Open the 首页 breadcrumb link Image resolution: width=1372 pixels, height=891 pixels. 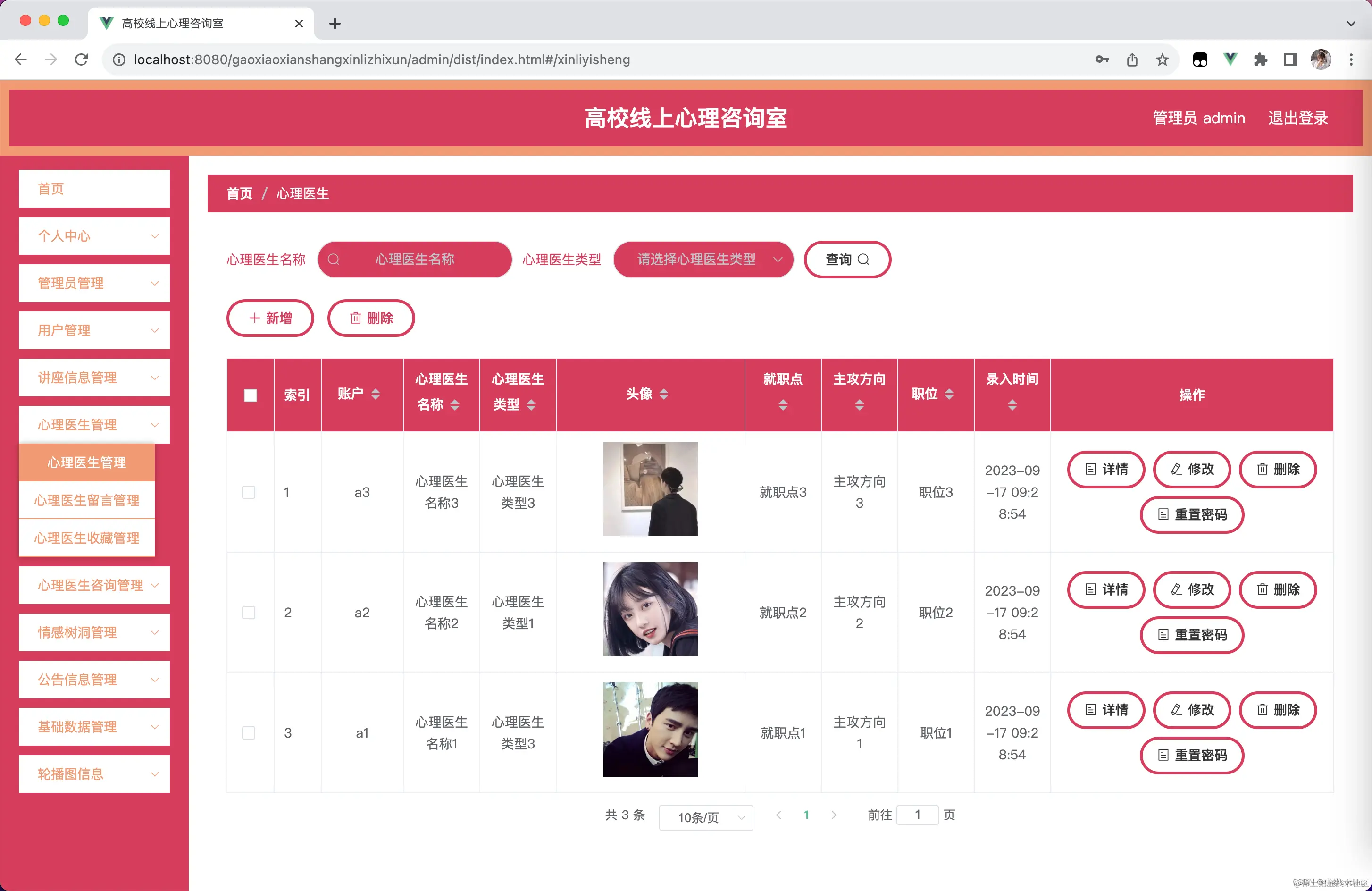(x=239, y=193)
